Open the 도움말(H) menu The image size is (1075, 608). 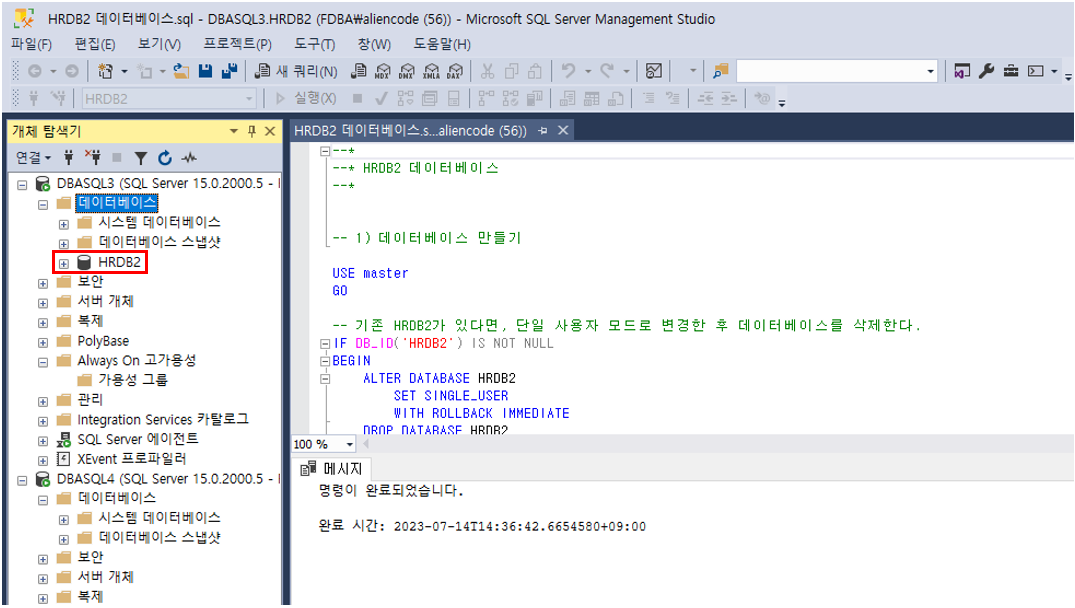pyautogui.click(x=442, y=44)
